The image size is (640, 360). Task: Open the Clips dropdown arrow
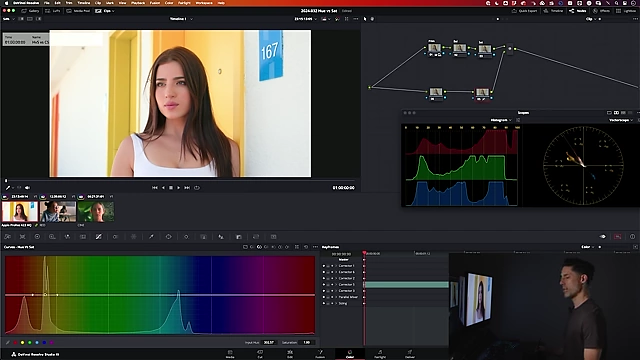click(113, 11)
